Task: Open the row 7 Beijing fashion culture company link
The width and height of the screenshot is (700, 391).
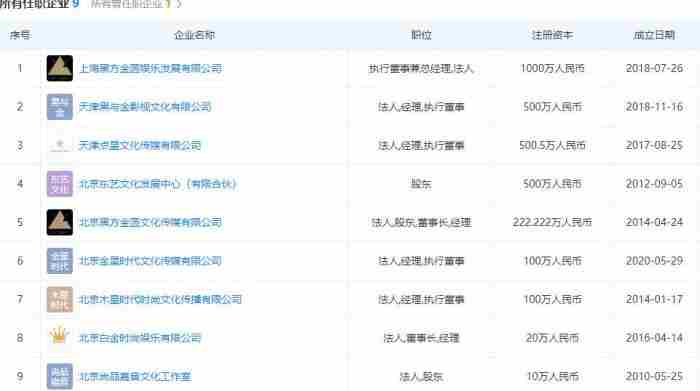Action: (161, 299)
